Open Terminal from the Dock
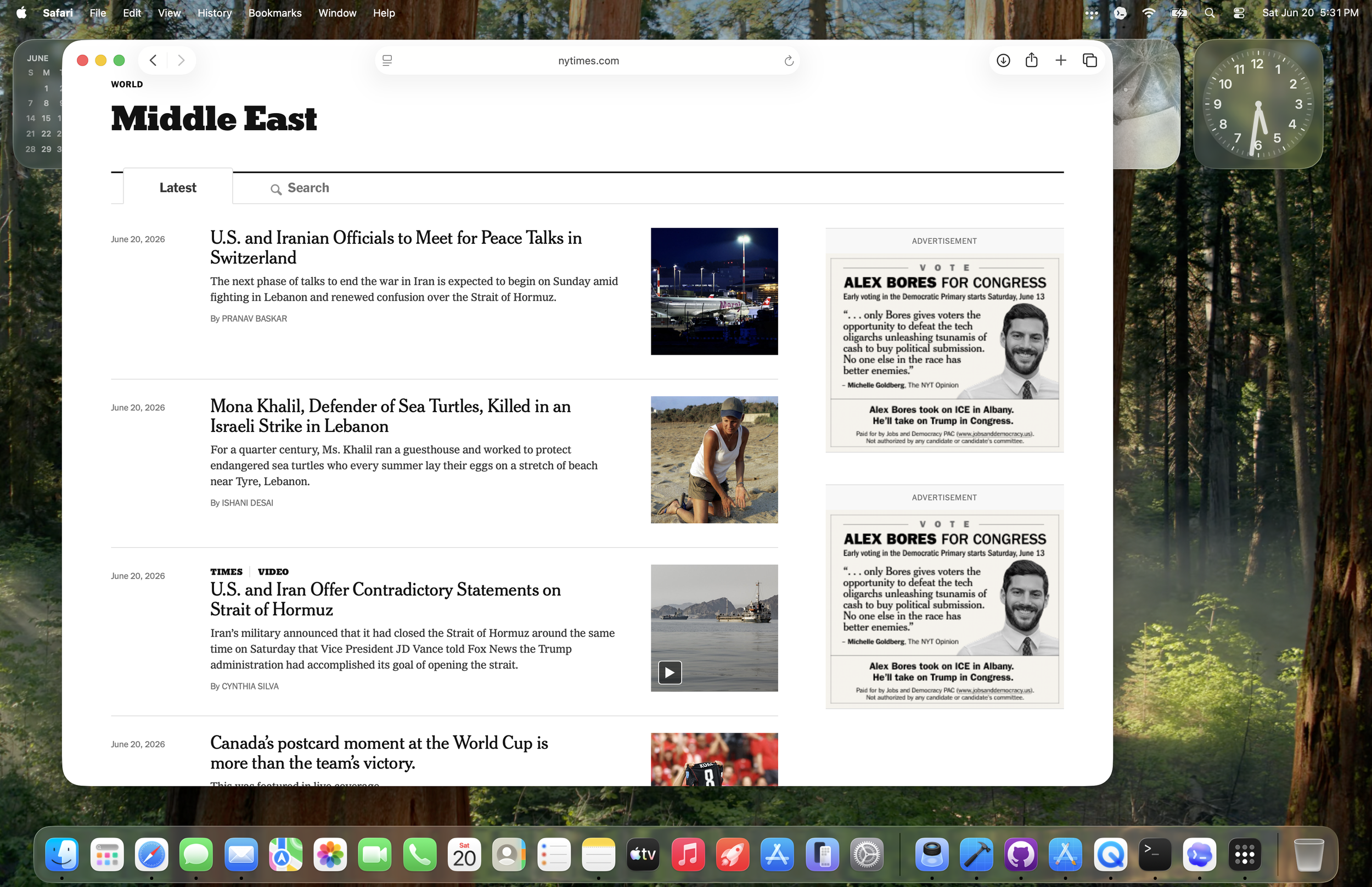Screen dimensions: 1372x887 click(1155, 854)
